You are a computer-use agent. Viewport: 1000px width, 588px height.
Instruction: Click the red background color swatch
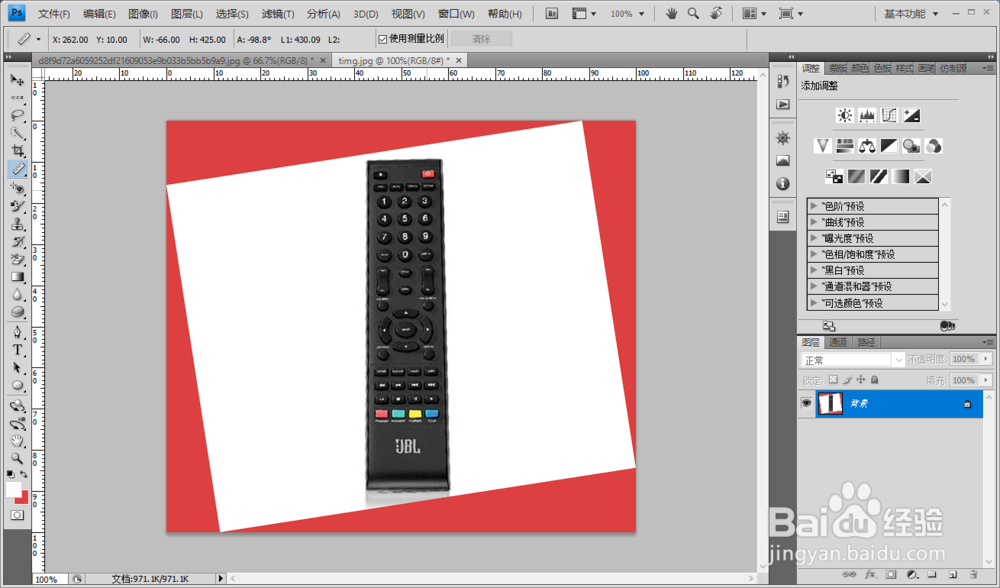point(24,499)
